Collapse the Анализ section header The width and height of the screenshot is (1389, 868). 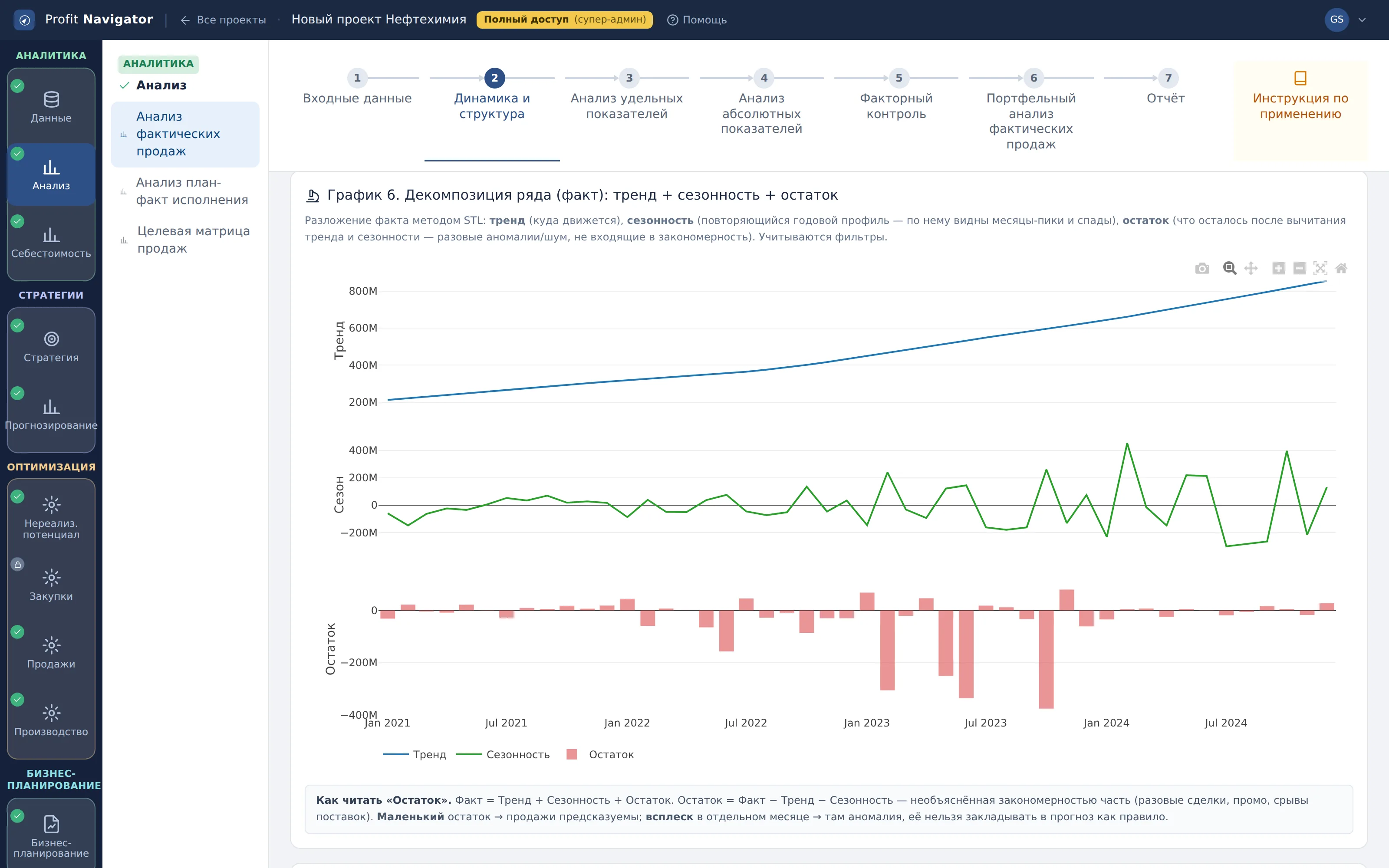153,85
